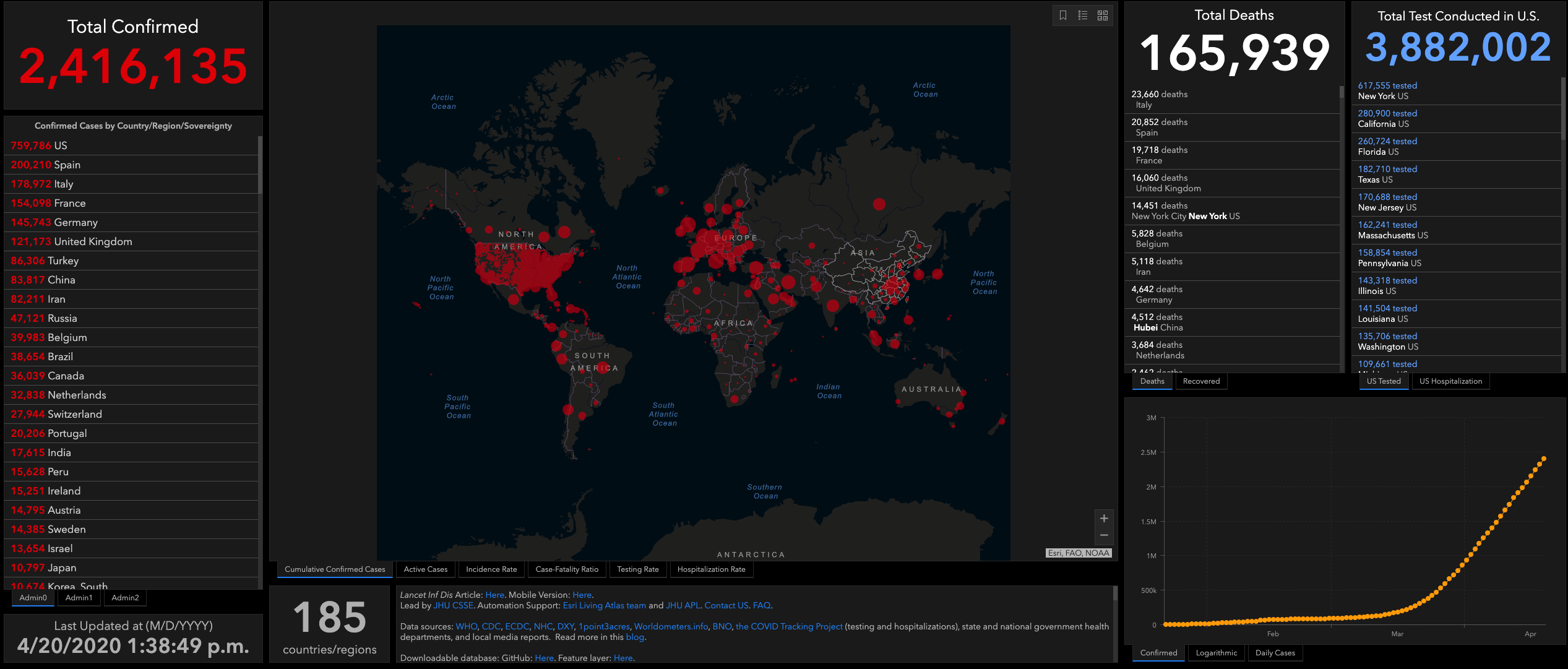
Task: Select Switzerland in confirmed cases list
Action: [131, 415]
